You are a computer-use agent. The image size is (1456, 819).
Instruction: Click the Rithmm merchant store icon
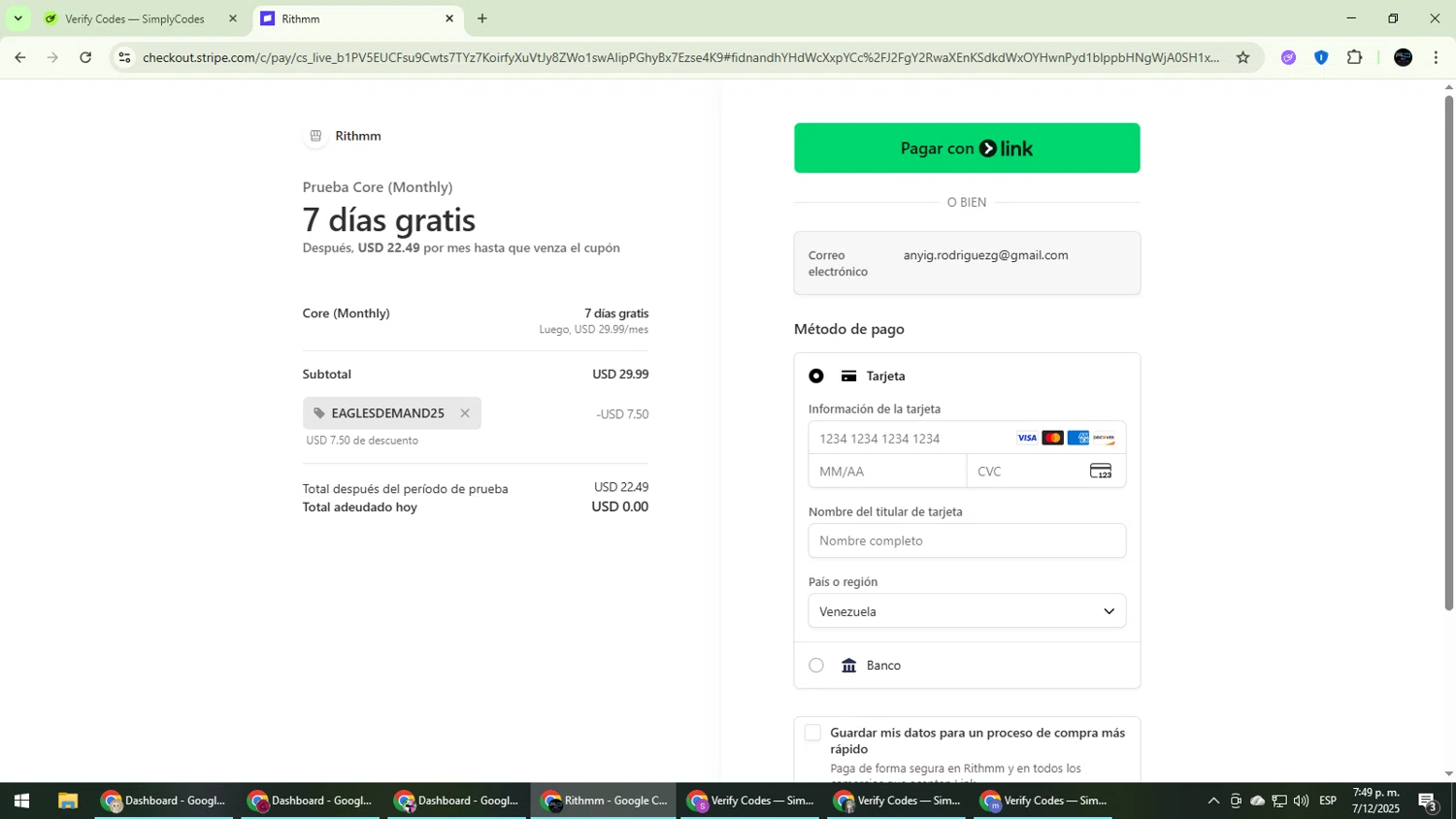[315, 136]
